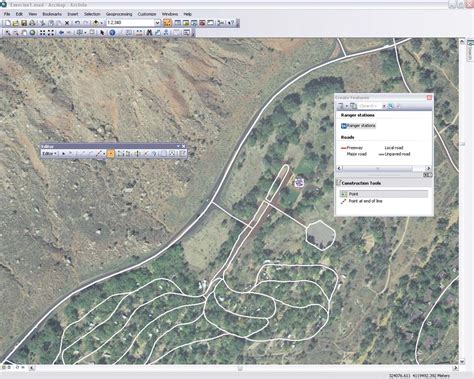This screenshot has height=379, width=474.
Task: Select the Identify (blue i) tool
Action: tap(112, 33)
